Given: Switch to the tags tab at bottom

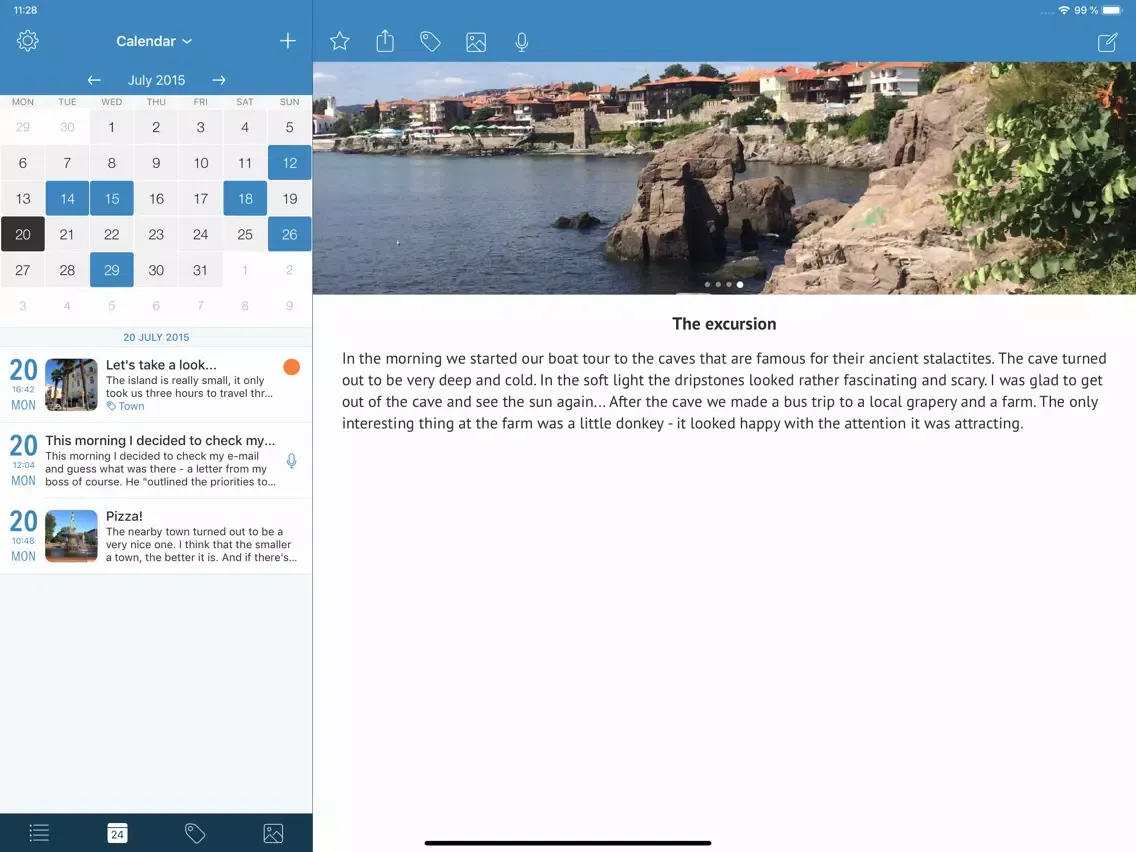Looking at the screenshot, I should (195, 833).
